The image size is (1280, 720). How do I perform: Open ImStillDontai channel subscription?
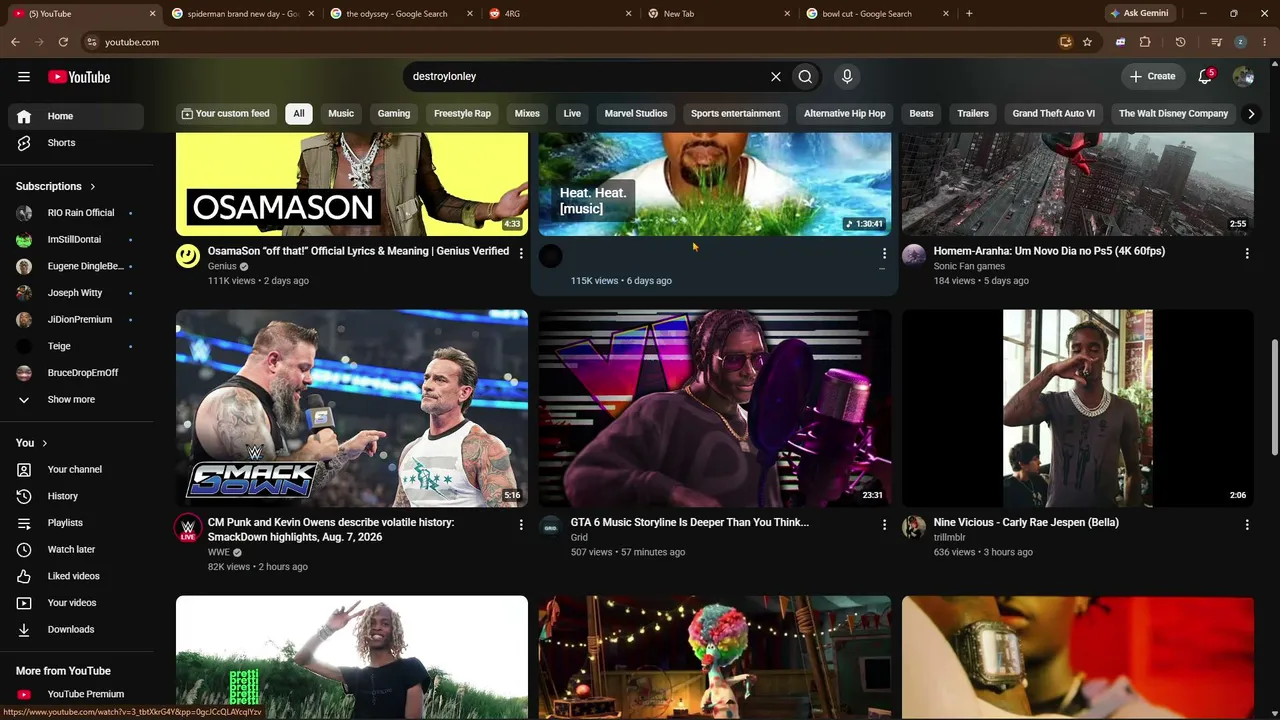tap(76, 240)
